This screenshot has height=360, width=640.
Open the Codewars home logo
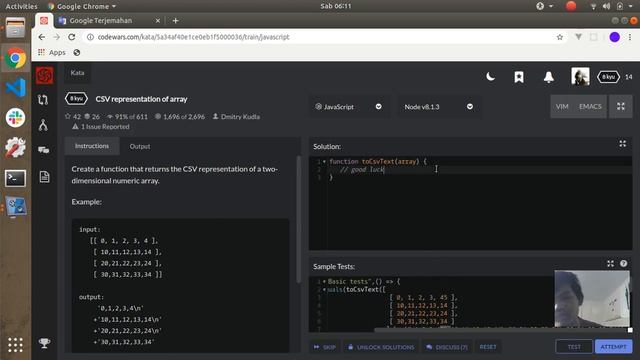[44, 75]
